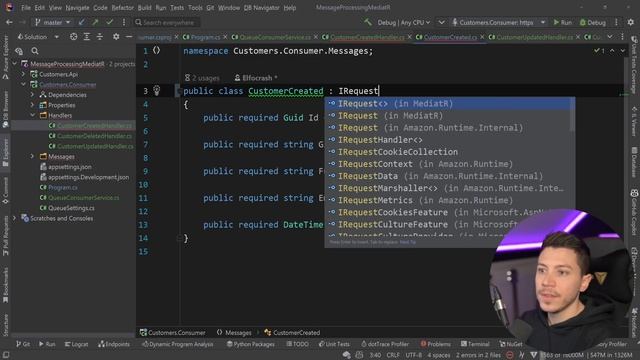Click the Run button in toolbar

562,22
